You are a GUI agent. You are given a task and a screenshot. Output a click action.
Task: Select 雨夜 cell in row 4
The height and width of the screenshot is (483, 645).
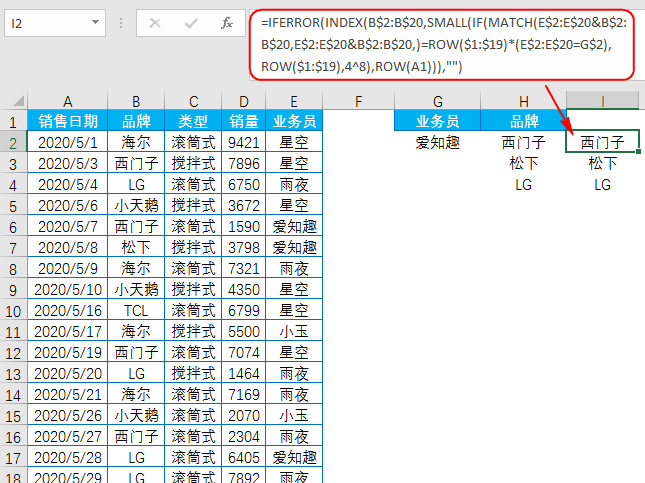coord(294,184)
